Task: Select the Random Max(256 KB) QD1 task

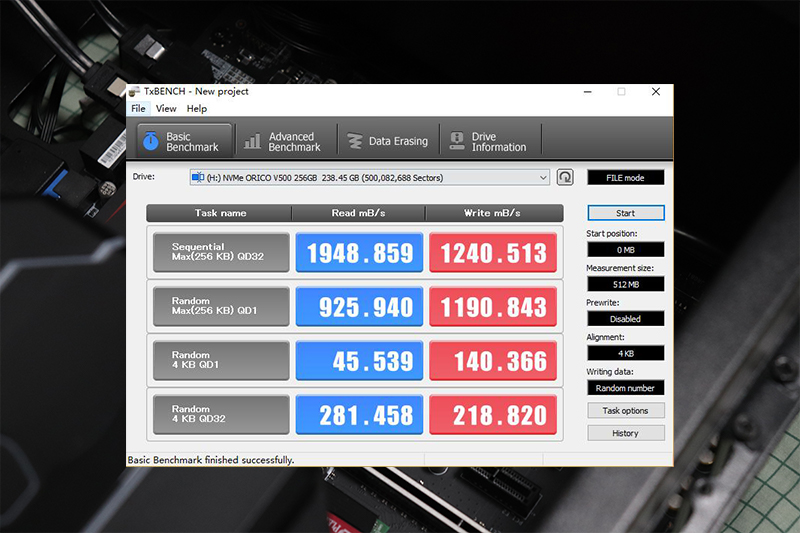Action: click(221, 307)
